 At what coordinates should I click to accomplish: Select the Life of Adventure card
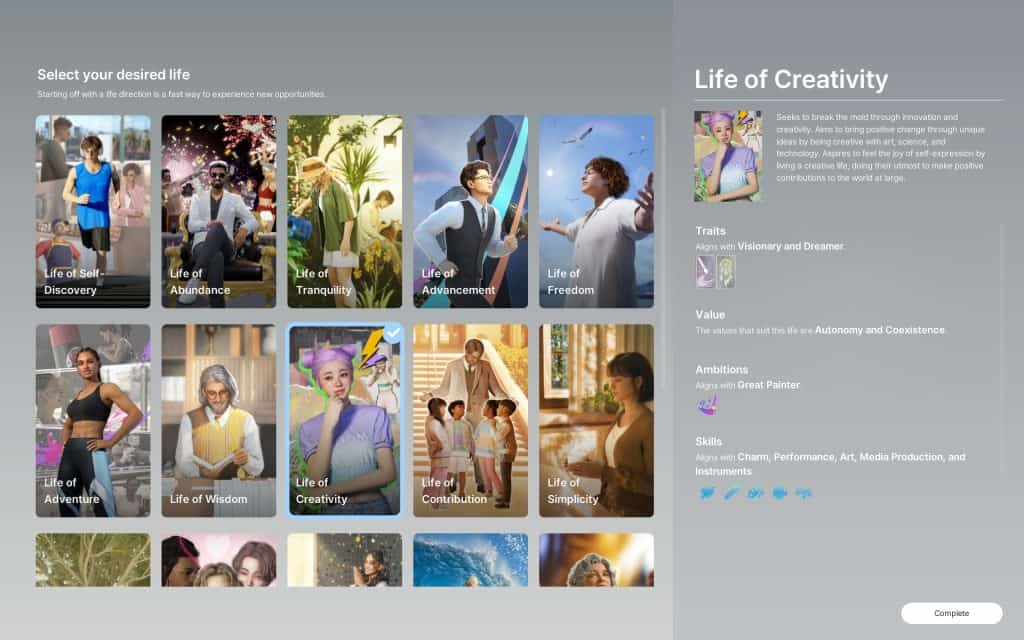coord(93,420)
